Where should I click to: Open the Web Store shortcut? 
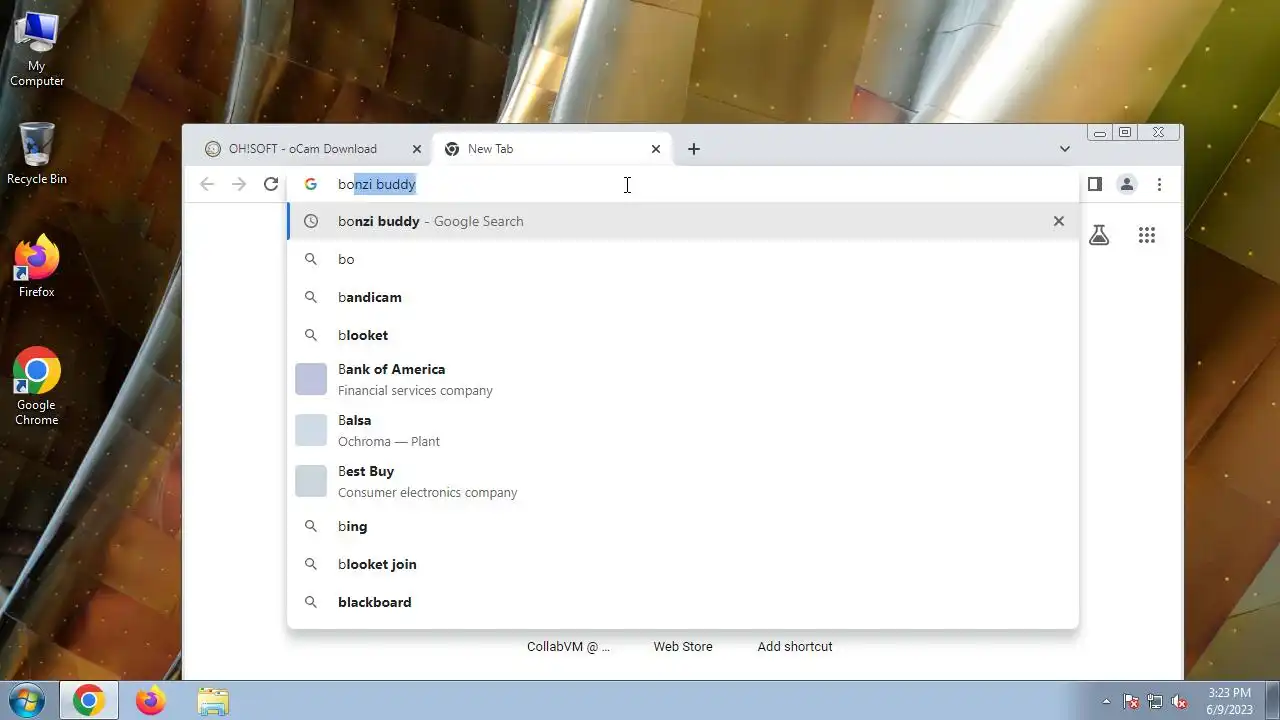(x=683, y=647)
